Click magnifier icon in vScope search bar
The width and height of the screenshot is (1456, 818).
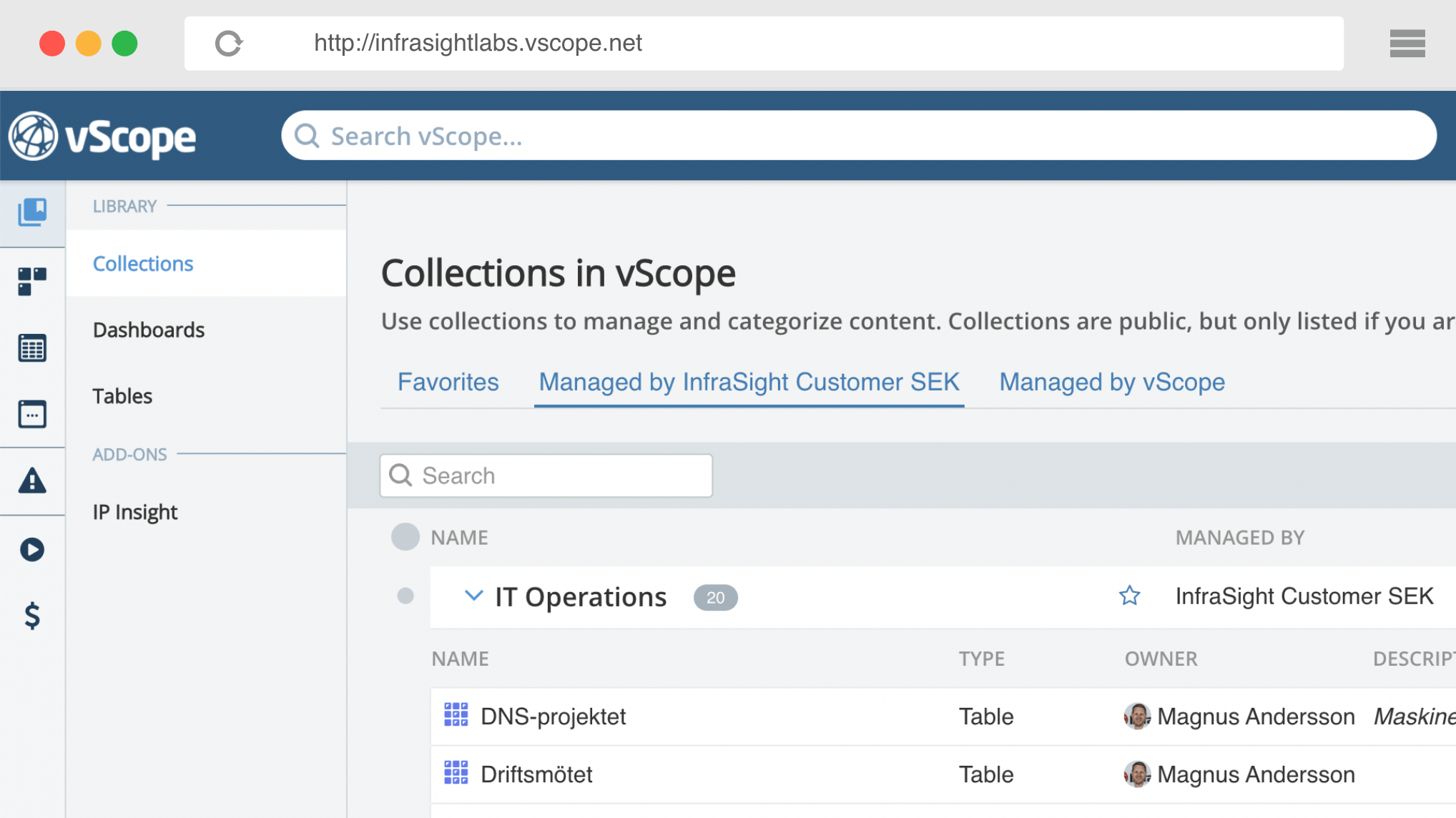coord(307,135)
